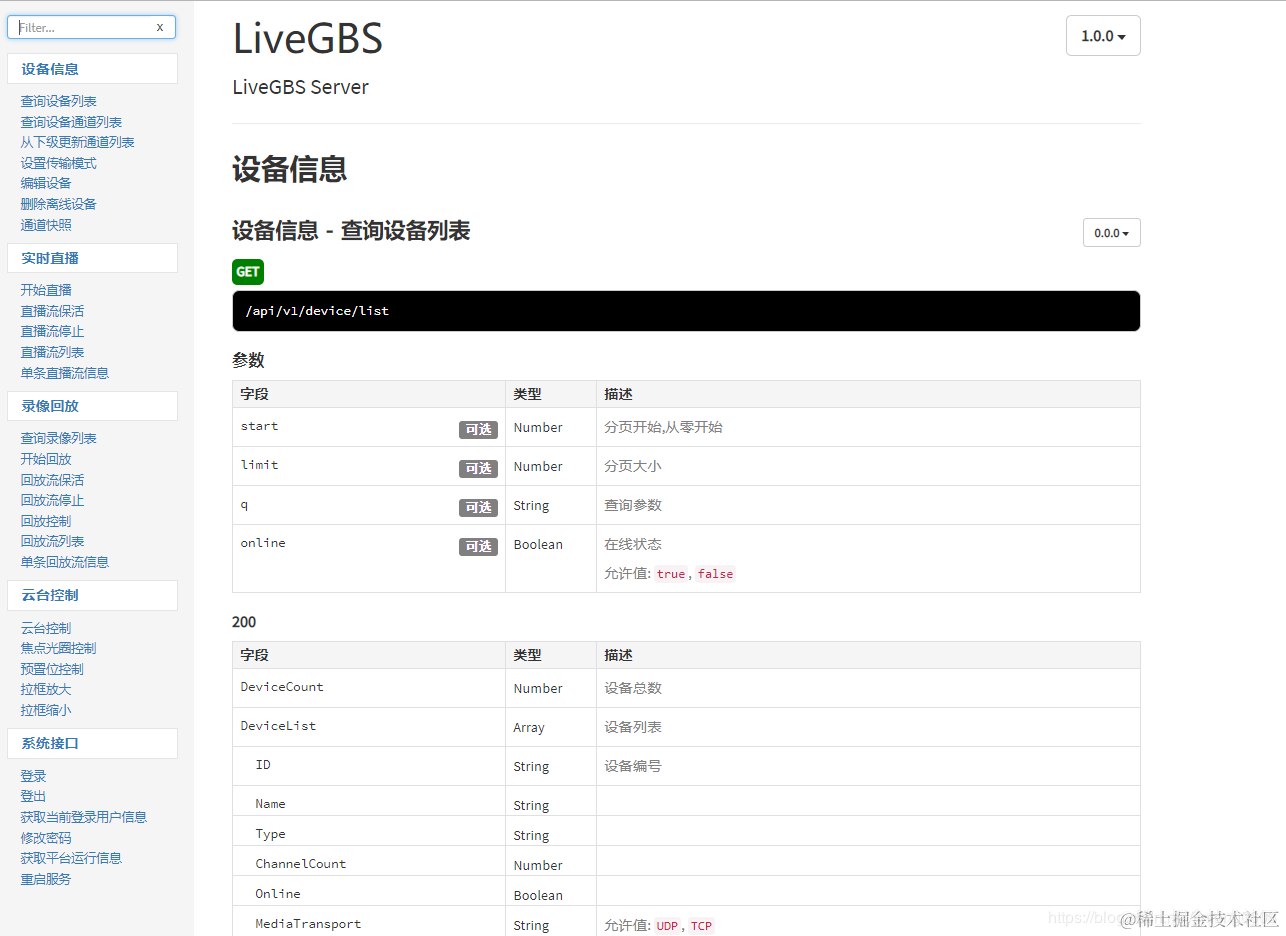Navigate to the 预置位控制 link
The width and height of the screenshot is (1286, 936).
[52, 669]
